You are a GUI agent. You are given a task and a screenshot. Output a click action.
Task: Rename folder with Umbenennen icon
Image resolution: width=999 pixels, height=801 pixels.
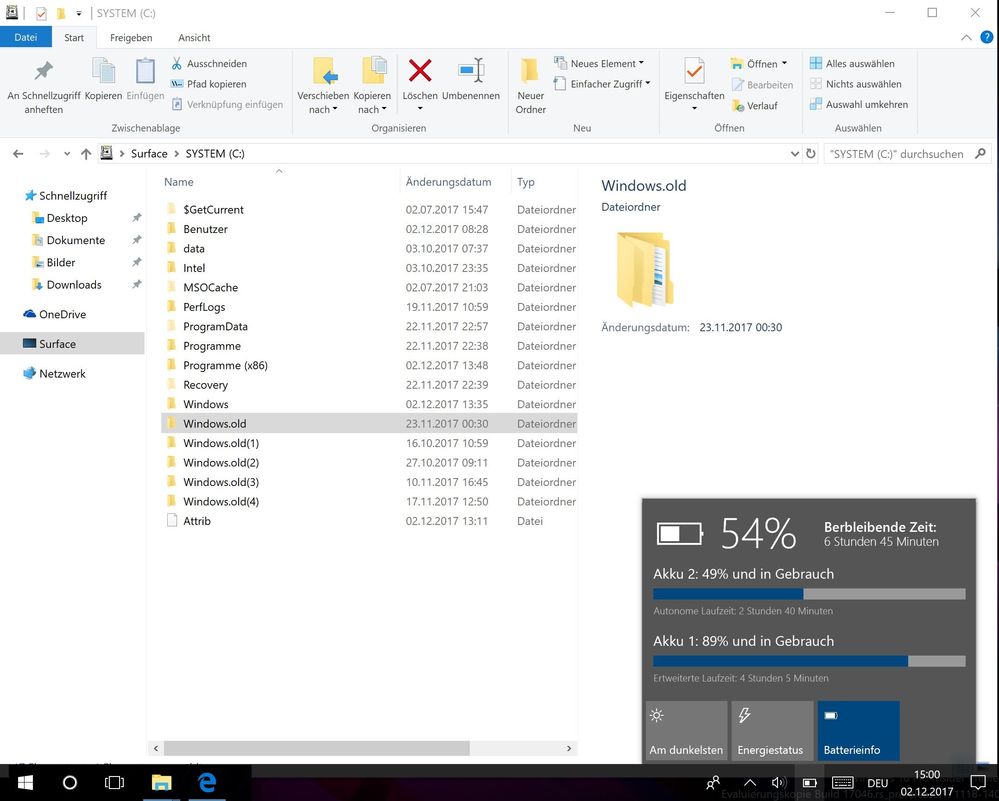471,71
